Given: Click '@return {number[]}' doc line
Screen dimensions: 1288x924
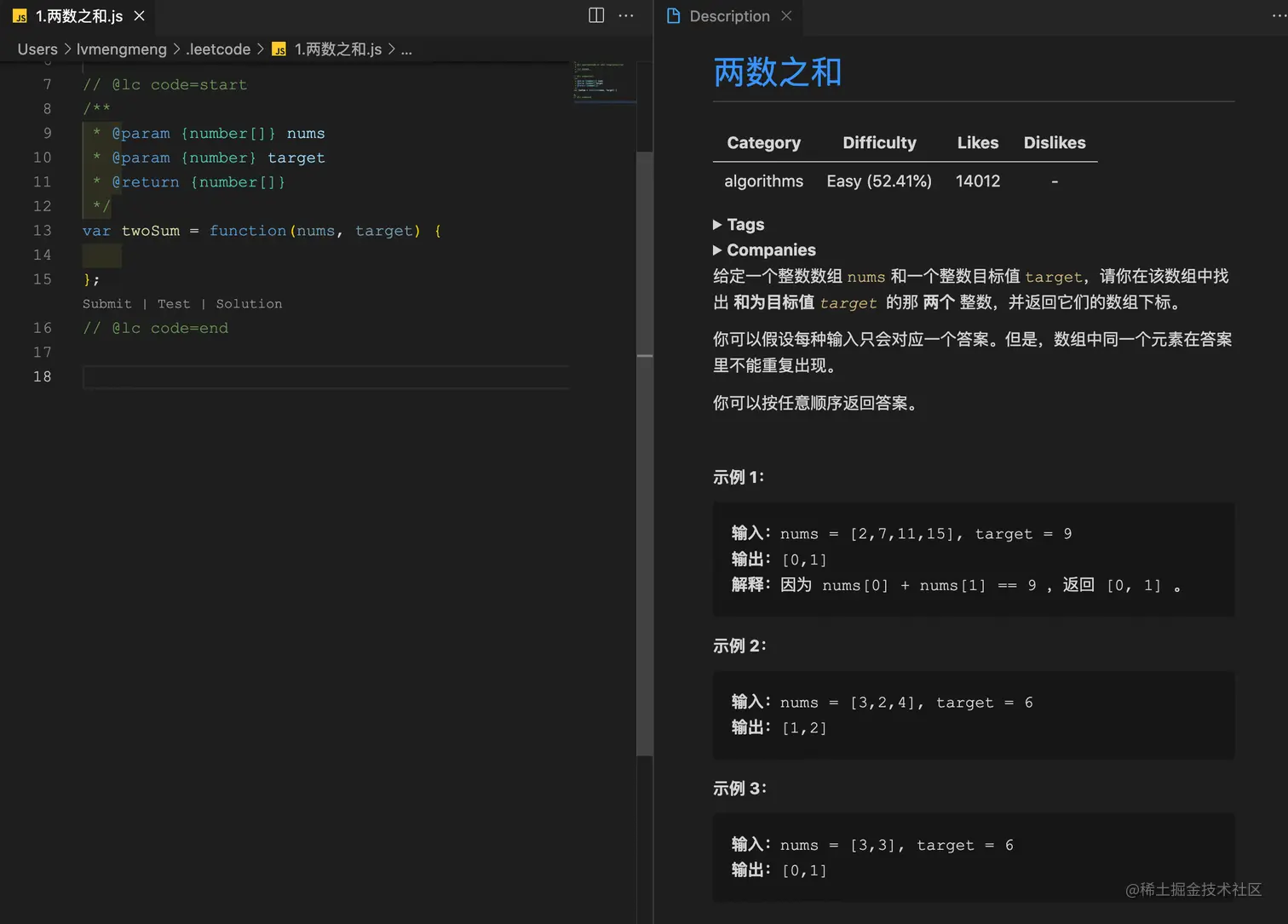Looking at the screenshot, I should [189, 182].
